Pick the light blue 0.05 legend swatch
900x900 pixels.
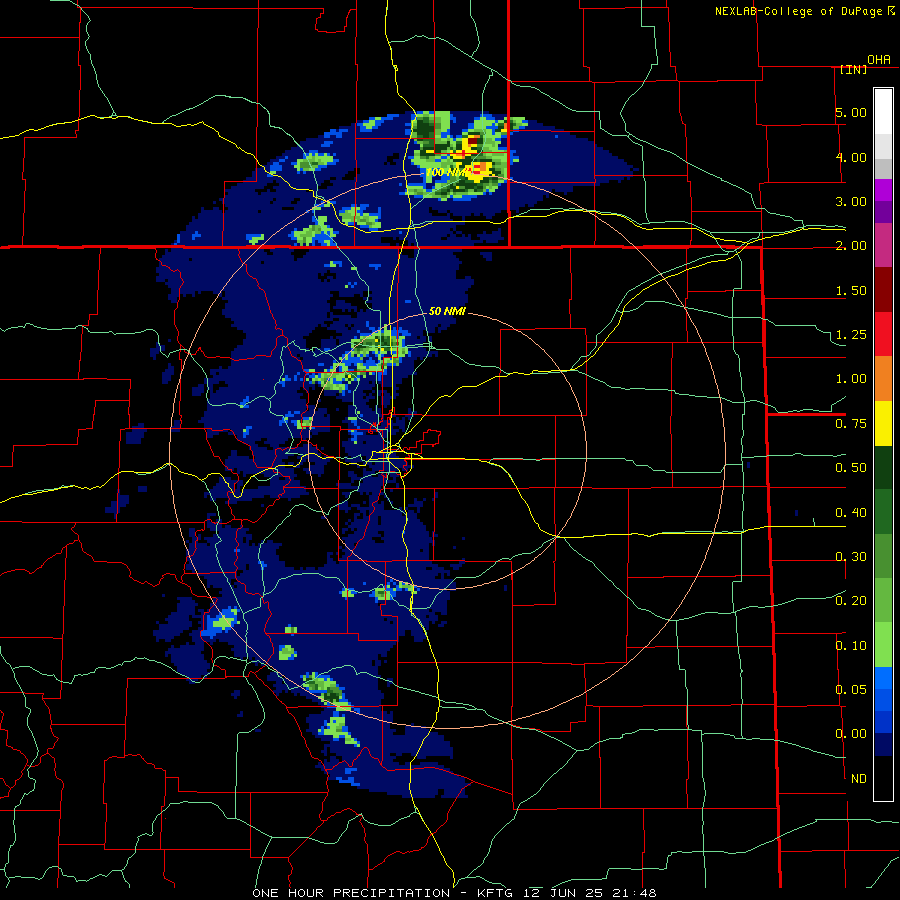click(883, 678)
